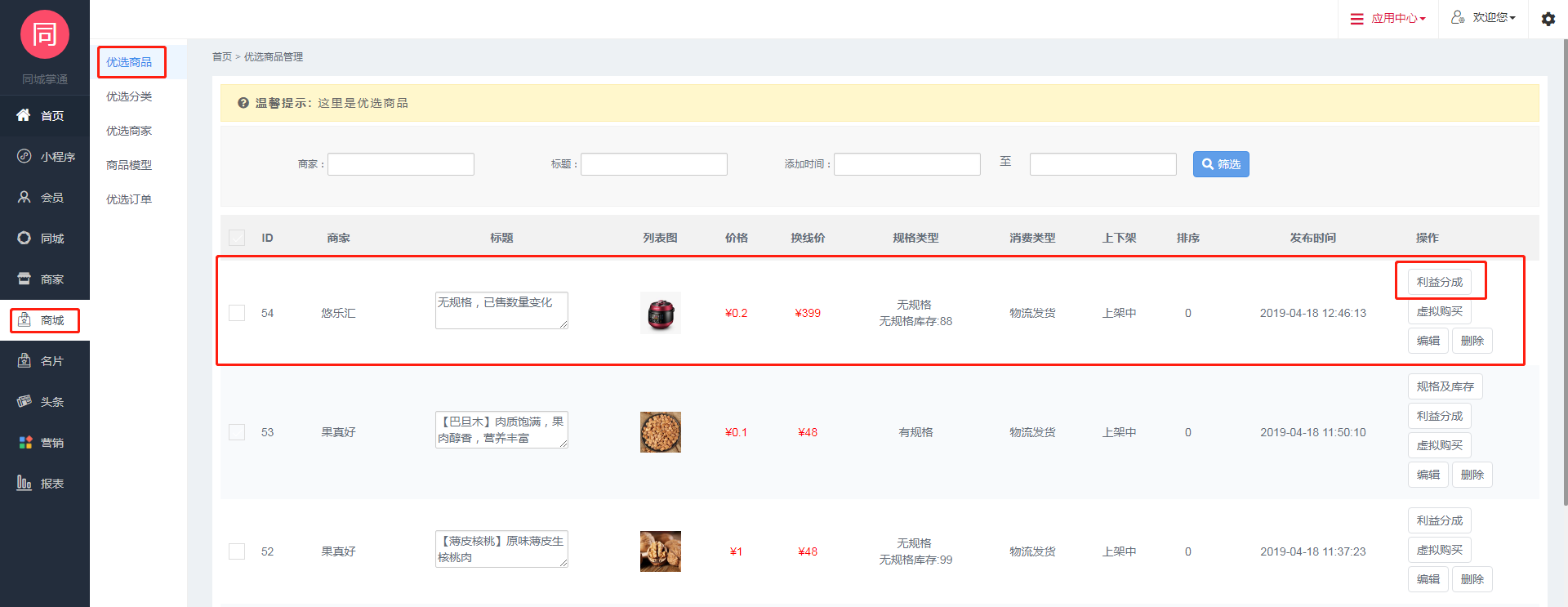This screenshot has width=1568, height=607.
Task: Click the walnut thumbnail for ID 52
Action: 661,551
